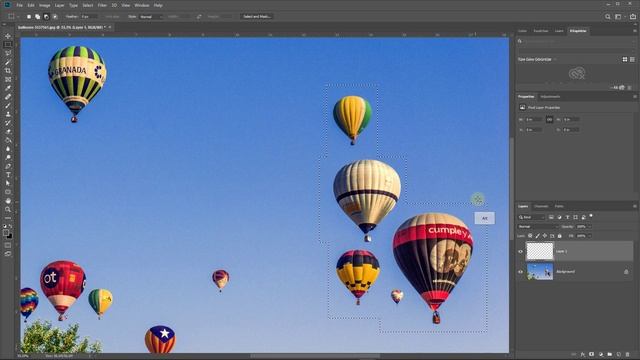Select the Pen tool

click(8, 166)
